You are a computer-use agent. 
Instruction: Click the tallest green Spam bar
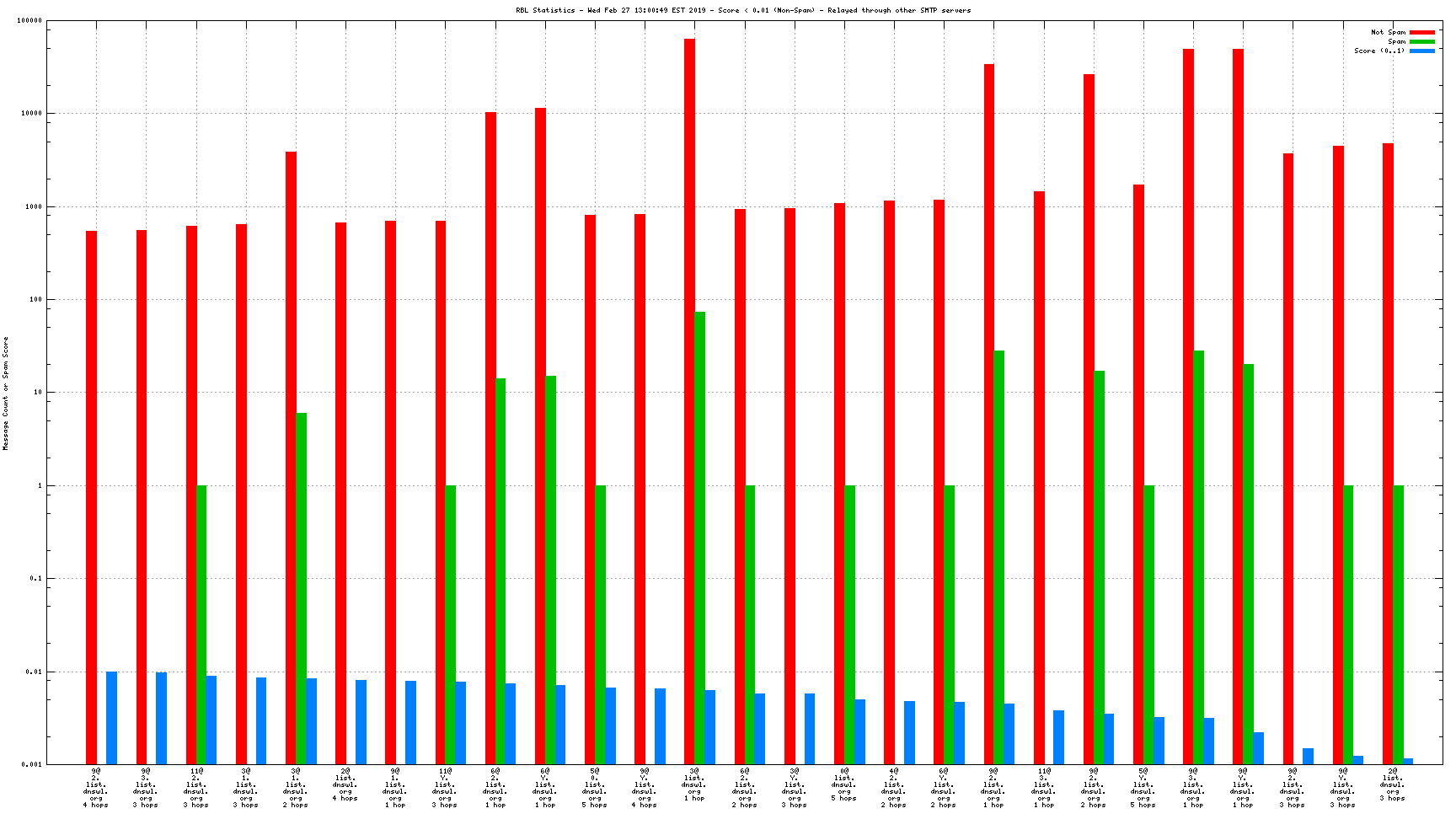699,538
